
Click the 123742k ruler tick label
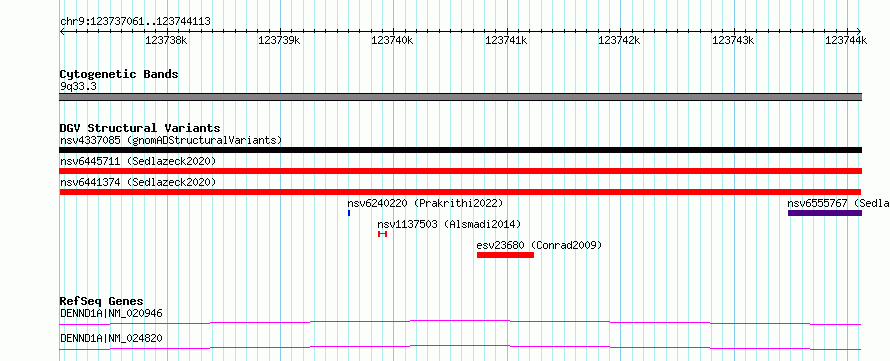[619, 40]
